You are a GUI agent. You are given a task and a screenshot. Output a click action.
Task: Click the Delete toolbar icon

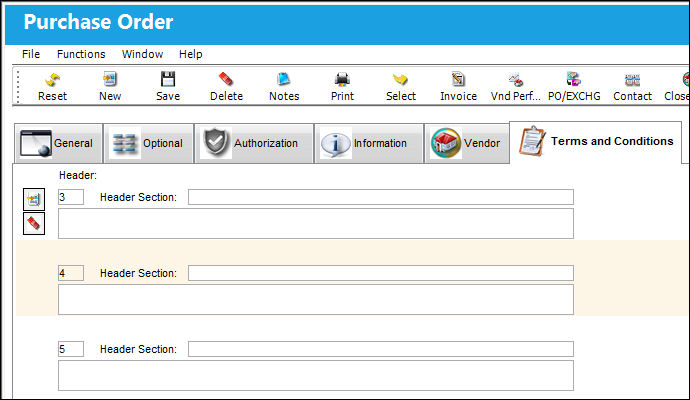click(226, 87)
